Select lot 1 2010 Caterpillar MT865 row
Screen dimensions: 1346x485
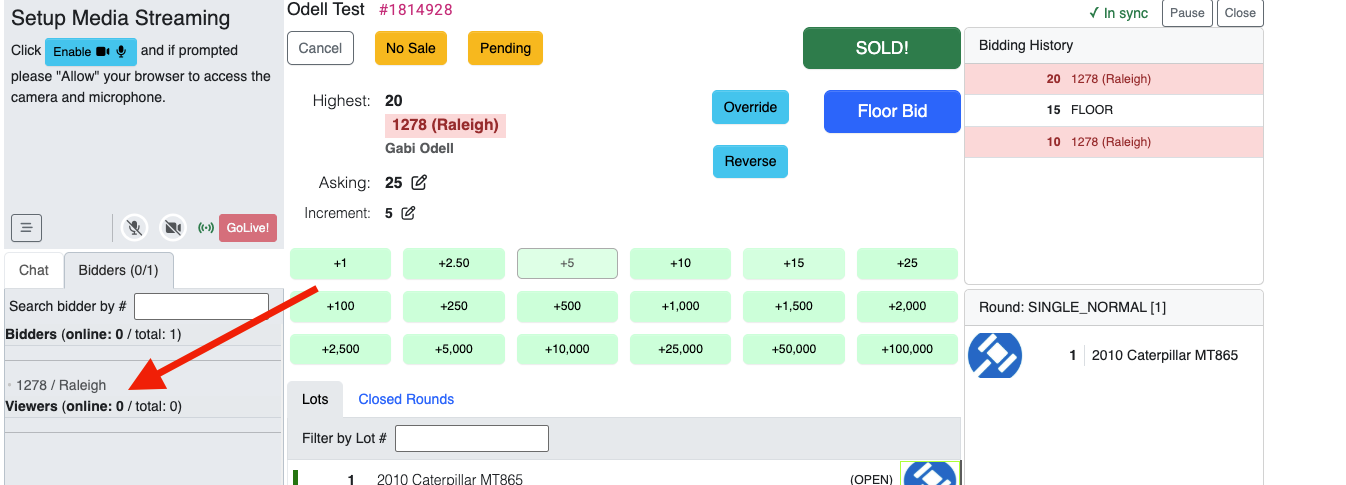click(624, 474)
